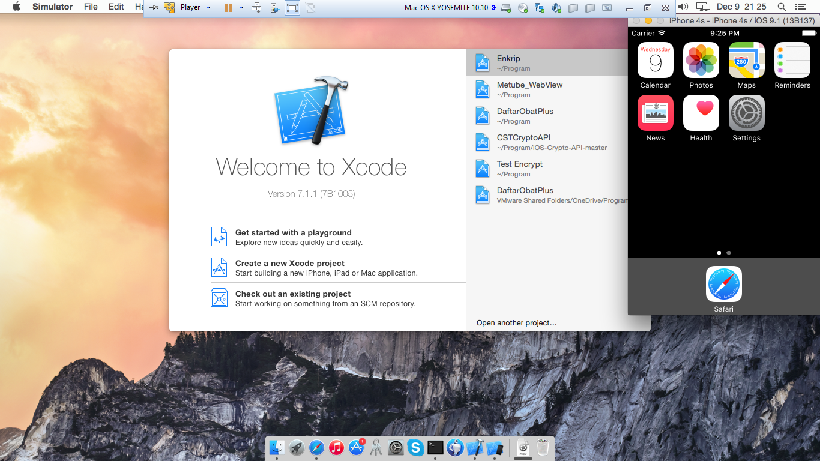Click the date and time Dec 9 21:25
This screenshot has width=820, height=462.
[741, 7]
